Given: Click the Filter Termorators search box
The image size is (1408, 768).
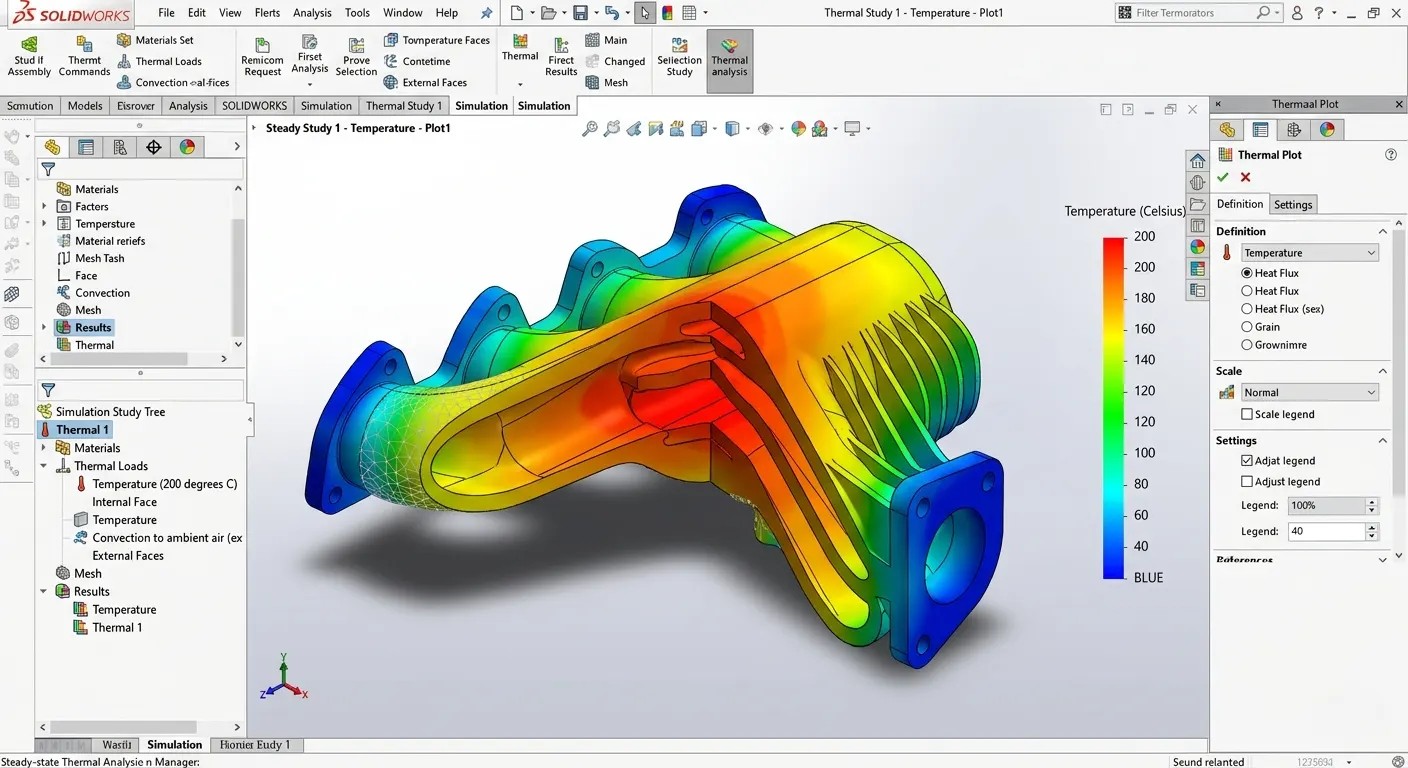Looking at the screenshot, I should [x=1199, y=13].
